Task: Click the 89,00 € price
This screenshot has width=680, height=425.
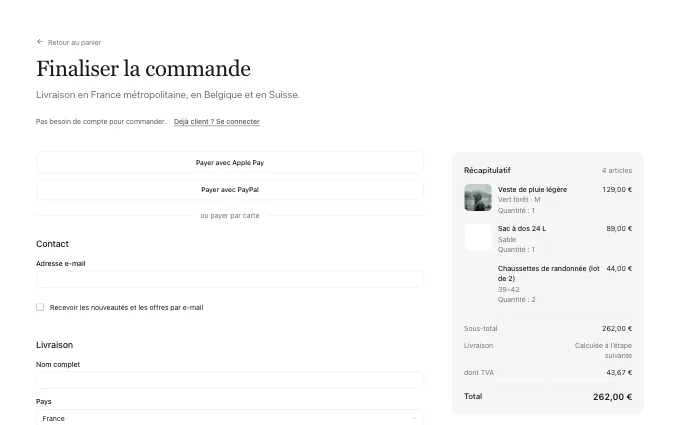Action: tap(619, 229)
